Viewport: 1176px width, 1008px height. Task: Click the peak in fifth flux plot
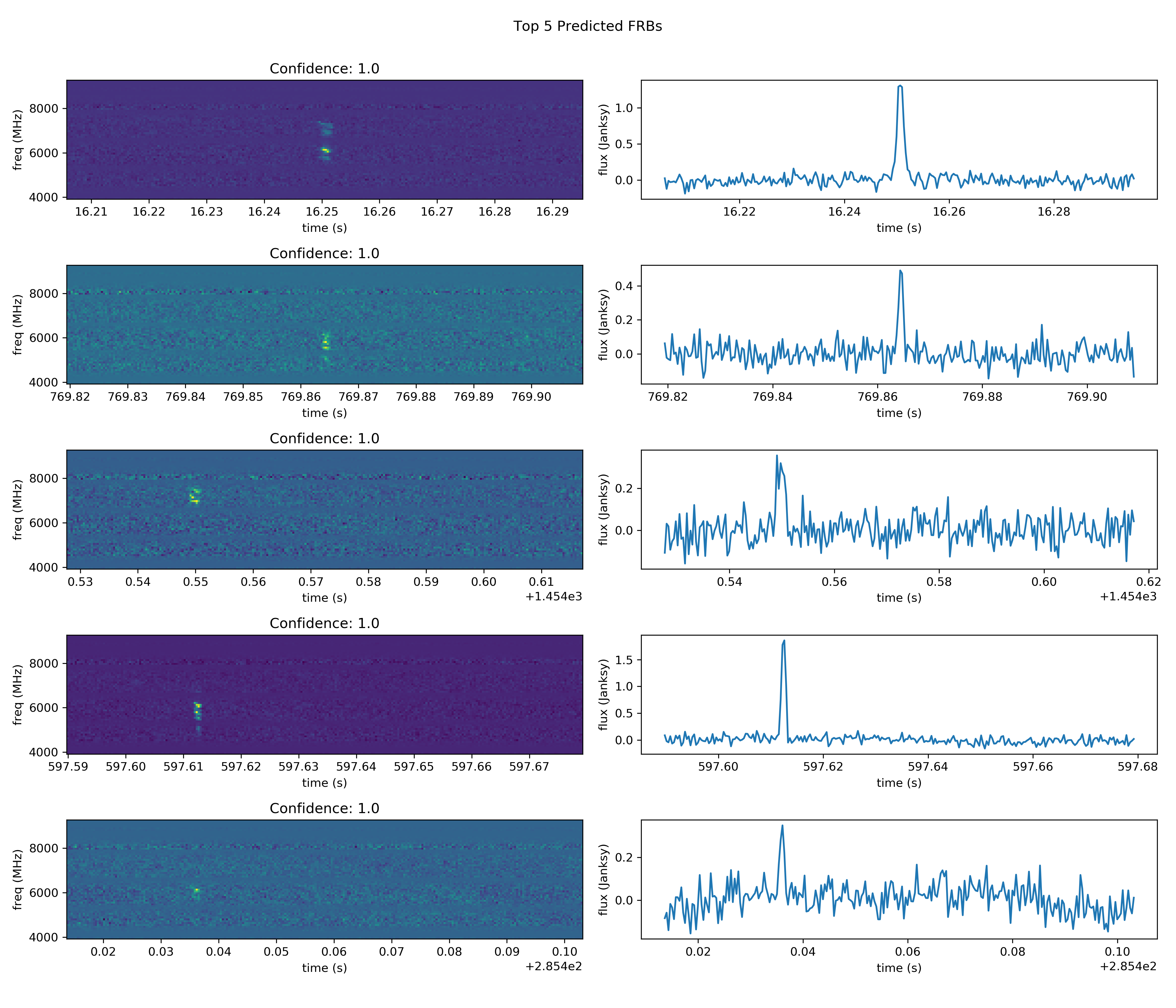click(x=782, y=826)
